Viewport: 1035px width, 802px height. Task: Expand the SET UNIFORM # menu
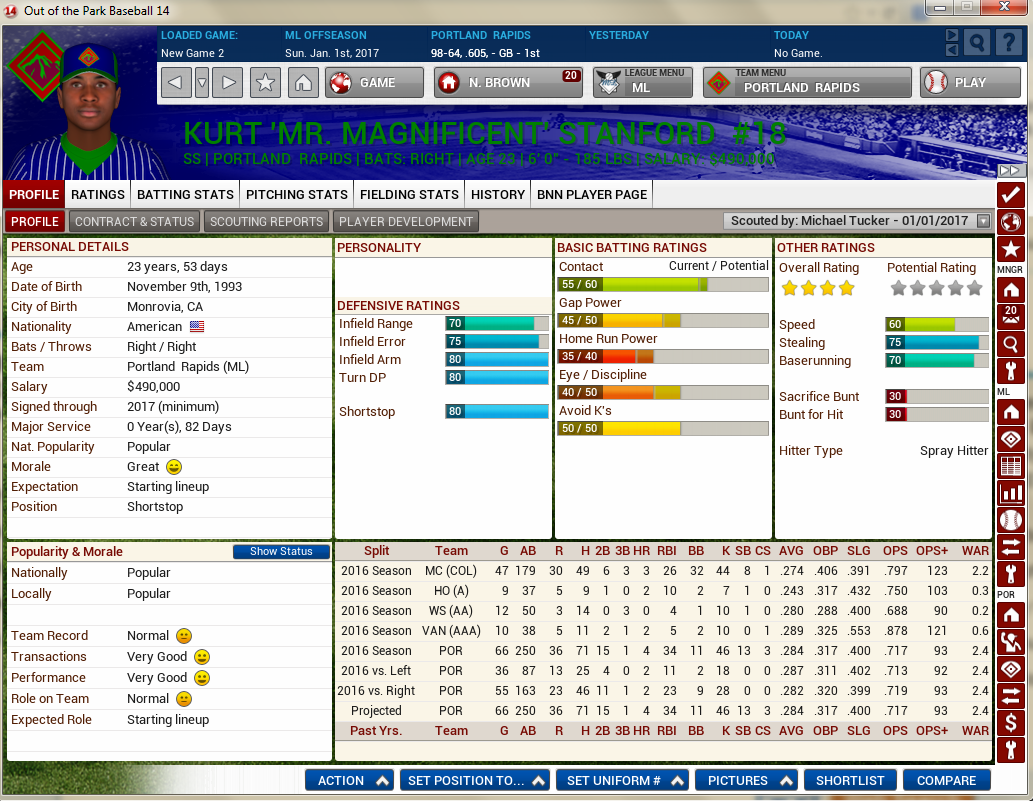(622, 781)
